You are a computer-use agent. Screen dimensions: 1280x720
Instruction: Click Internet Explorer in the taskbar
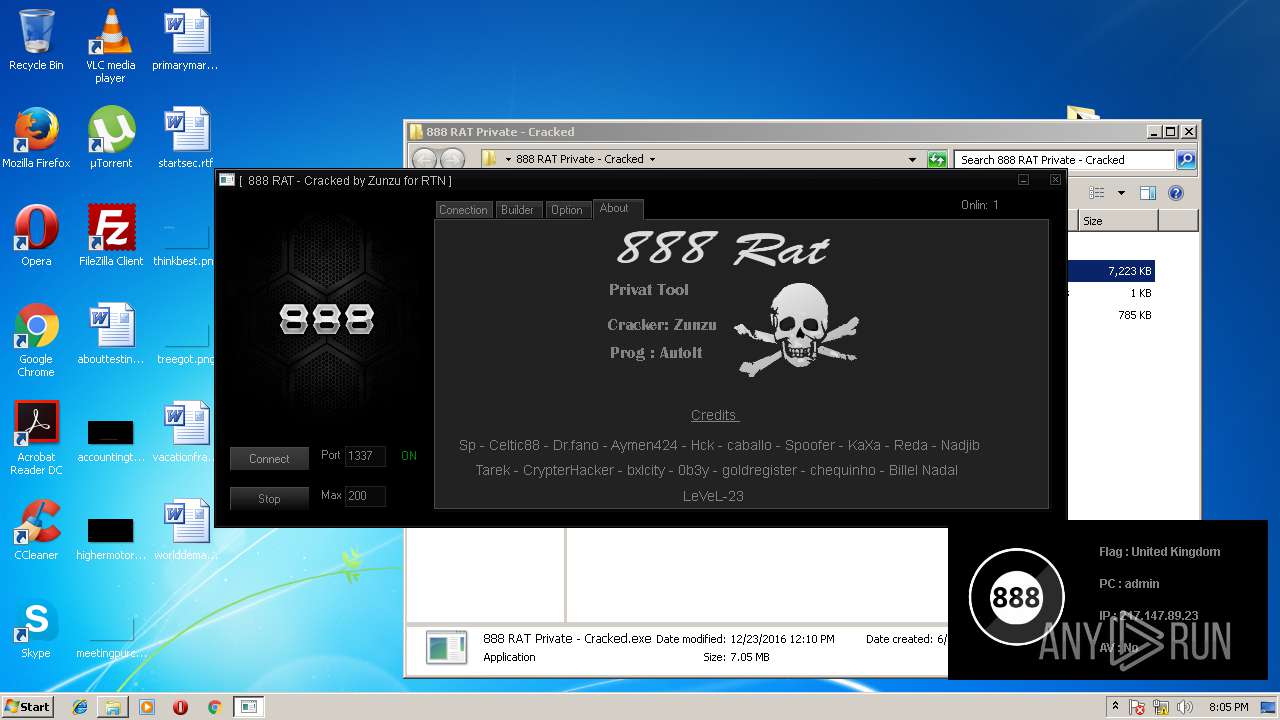pyautogui.click(x=80, y=707)
